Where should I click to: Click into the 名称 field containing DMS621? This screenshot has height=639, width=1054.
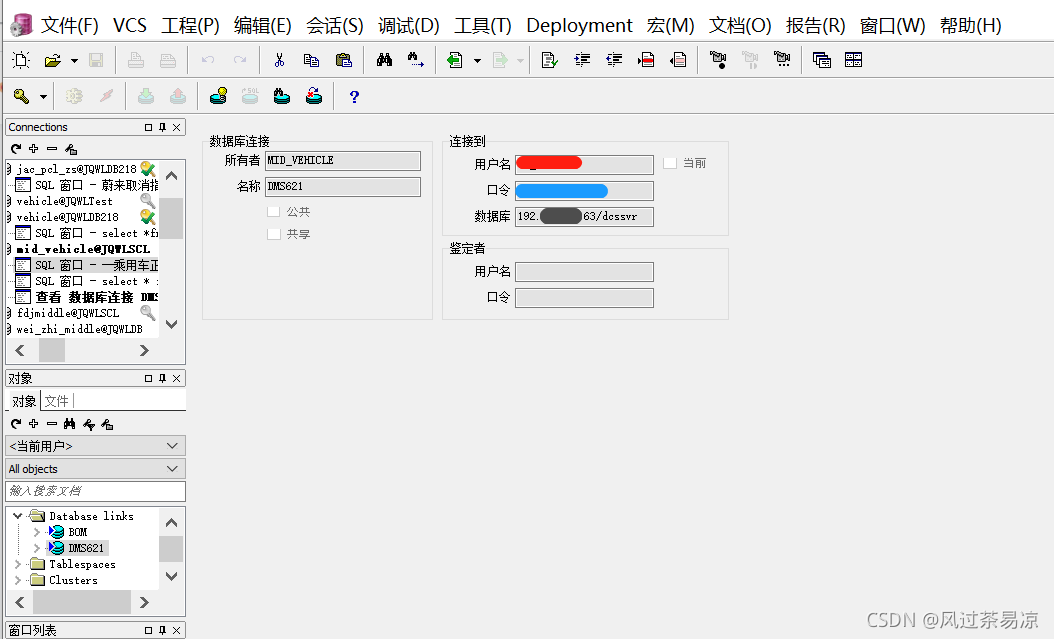(343, 187)
